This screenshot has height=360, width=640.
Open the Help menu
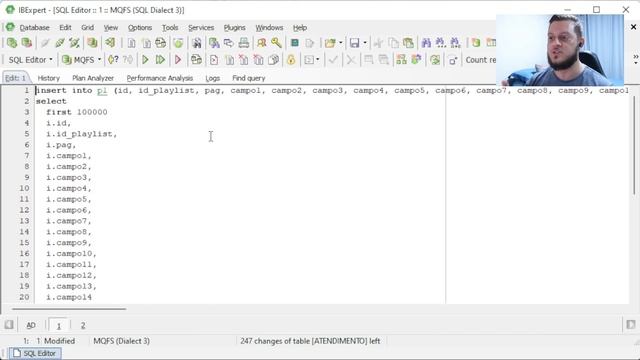click(300, 28)
